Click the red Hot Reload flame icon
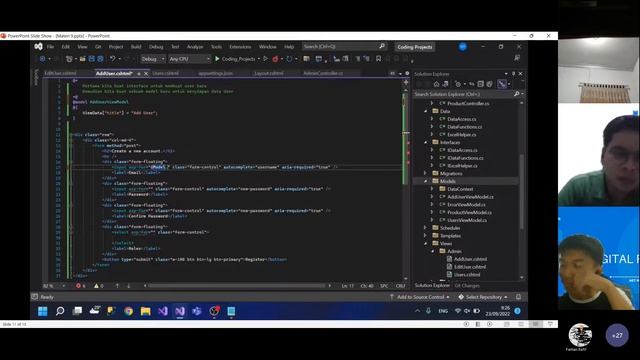The height and width of the screenshot is (360, 640). point(275,59)
